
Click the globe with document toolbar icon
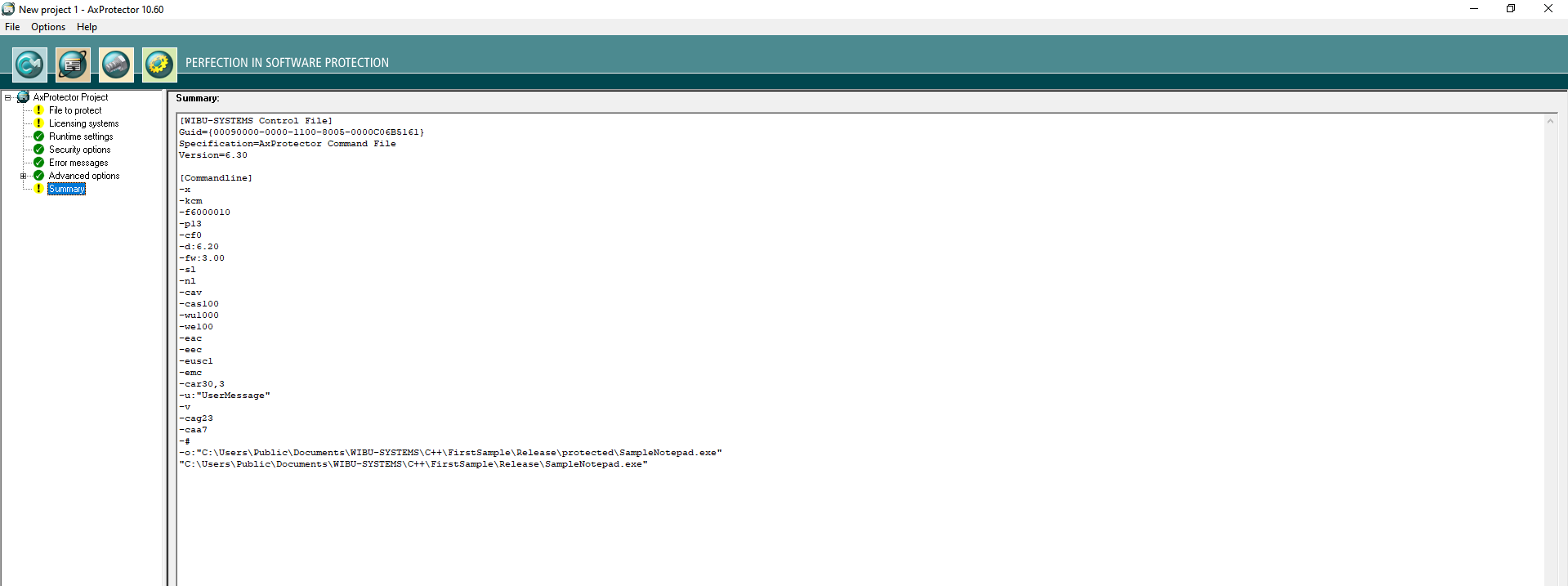(73, 64)
